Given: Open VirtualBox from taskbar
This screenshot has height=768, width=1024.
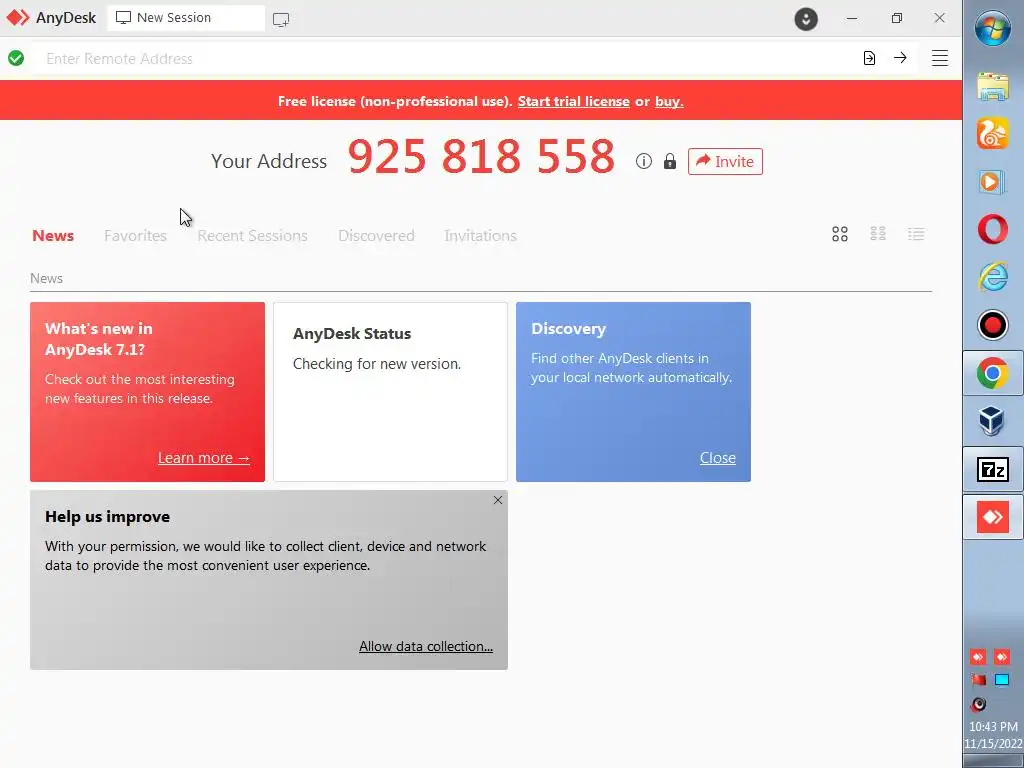Looking at the screenshot, I should click(x=993, y=421).
